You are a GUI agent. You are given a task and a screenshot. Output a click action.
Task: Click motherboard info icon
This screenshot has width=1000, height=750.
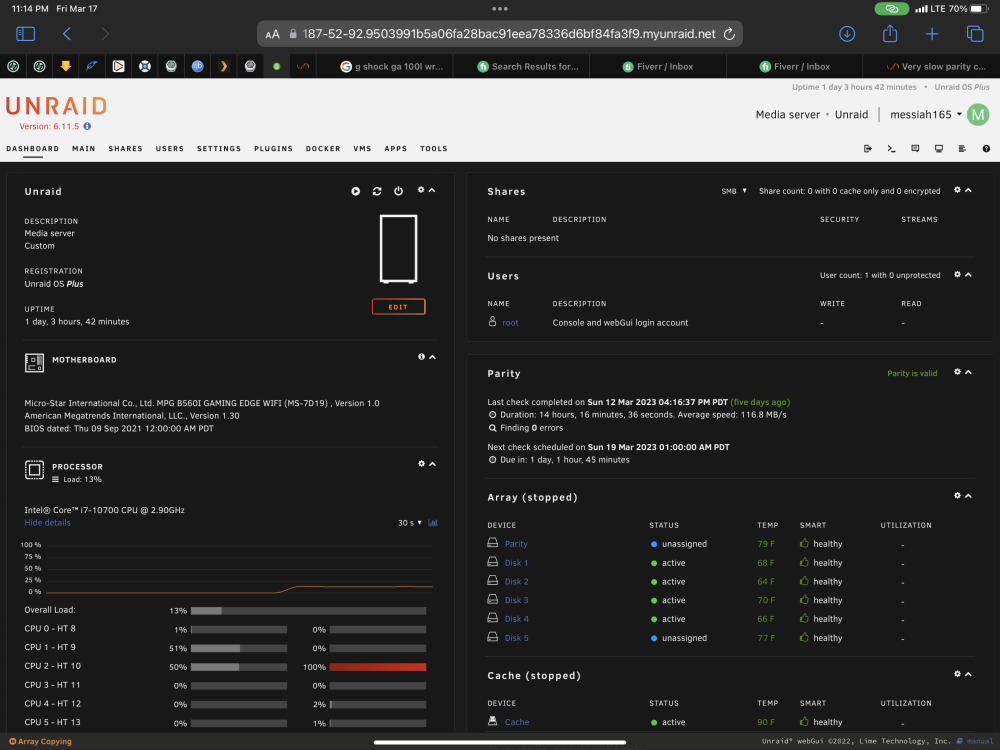pos(422,357)
